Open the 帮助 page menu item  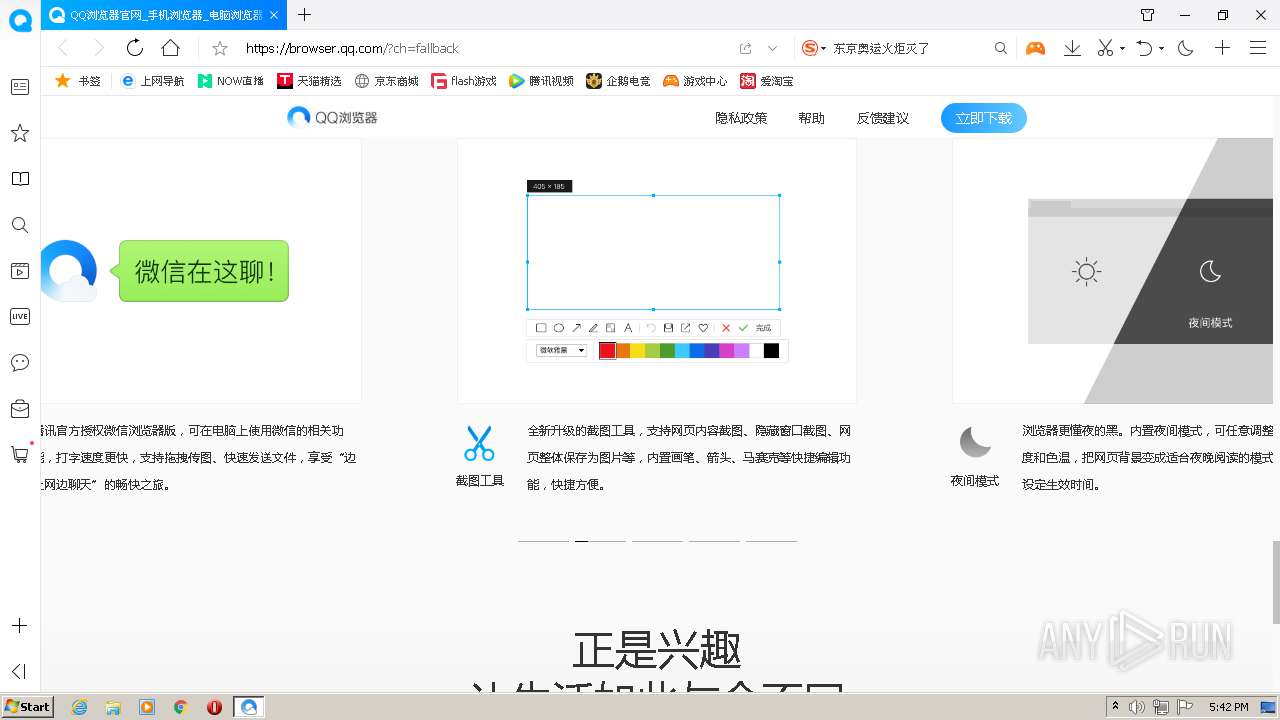pyautogui.click(x=811, y=118)
